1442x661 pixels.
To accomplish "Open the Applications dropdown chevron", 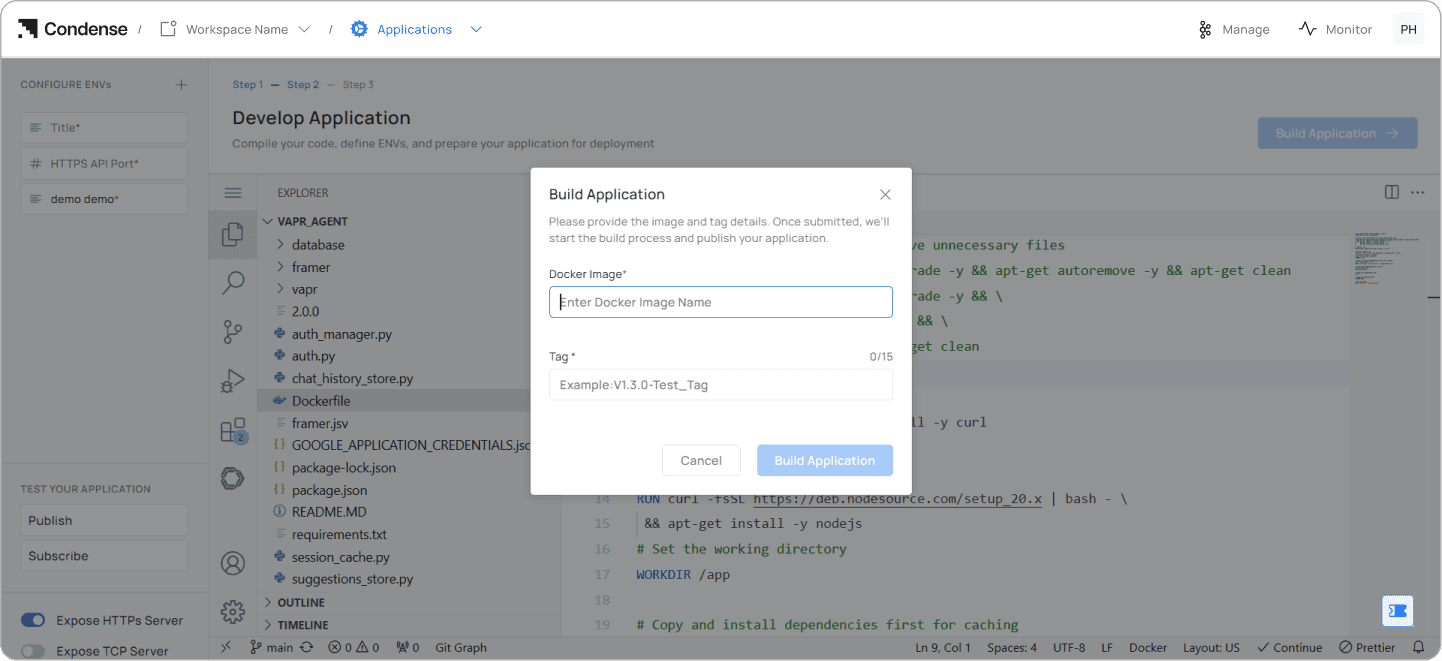I will point(476,29).
